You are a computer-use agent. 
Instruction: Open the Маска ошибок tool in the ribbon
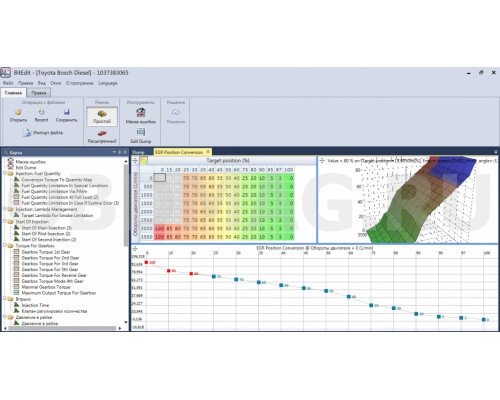coord(141,116)
